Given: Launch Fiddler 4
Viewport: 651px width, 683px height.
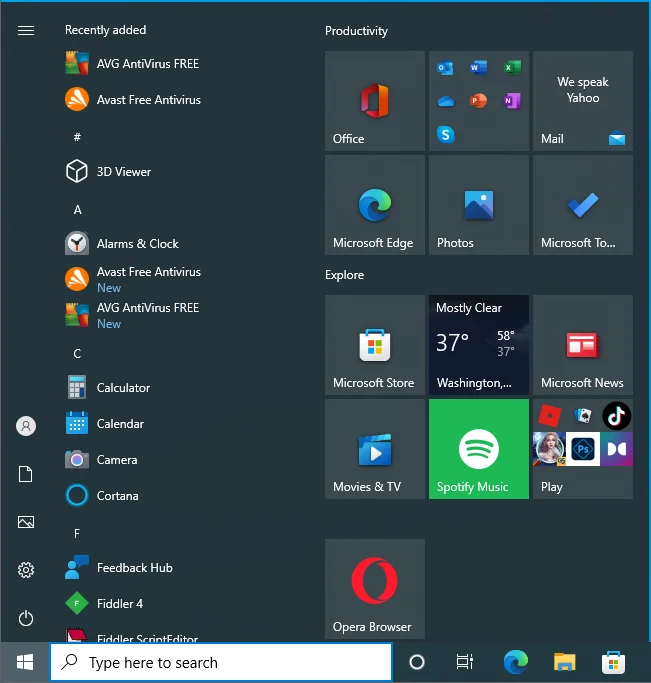Looking at the screenshot, I should (104, 604).
